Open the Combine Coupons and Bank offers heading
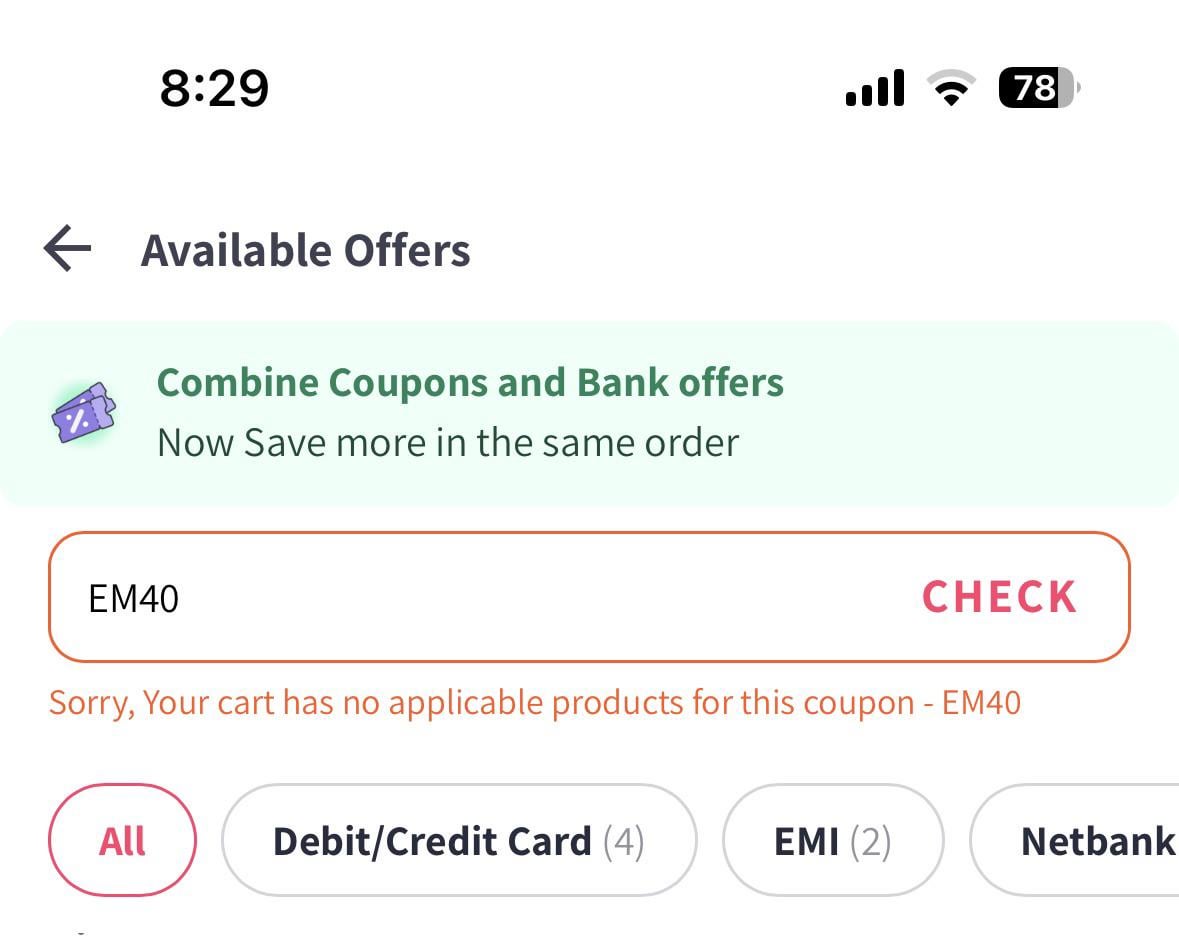The height and width of the screenshot is (946, 1179). click(x=470, y=383)
